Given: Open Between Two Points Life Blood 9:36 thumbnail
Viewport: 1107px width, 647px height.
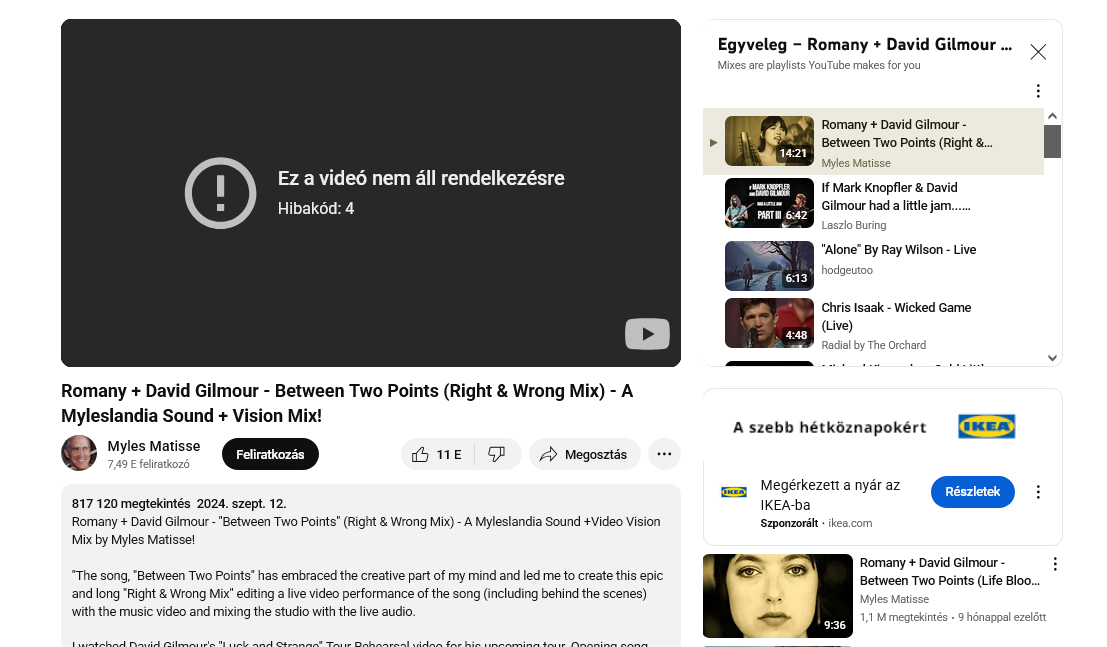Looking at the screenshot, I should pyautogui.click(x=777, y=596).
